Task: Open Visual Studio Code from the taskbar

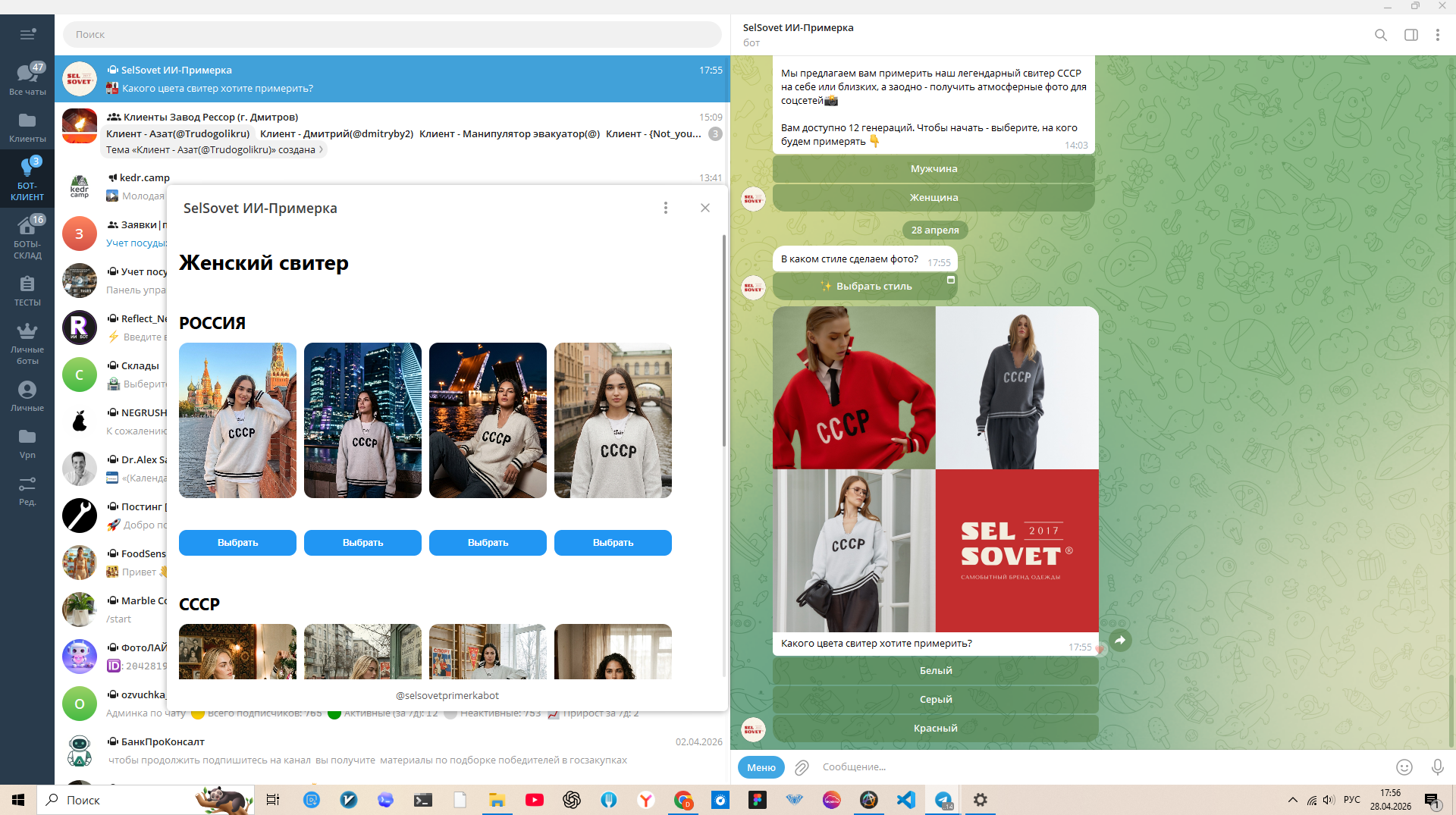Action: tap(906, 800)
